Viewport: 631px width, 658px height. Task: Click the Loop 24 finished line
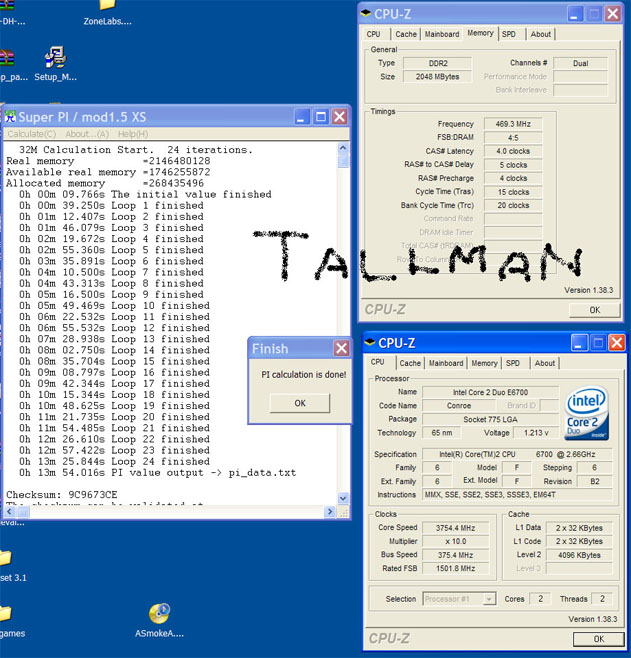point(114,462)
